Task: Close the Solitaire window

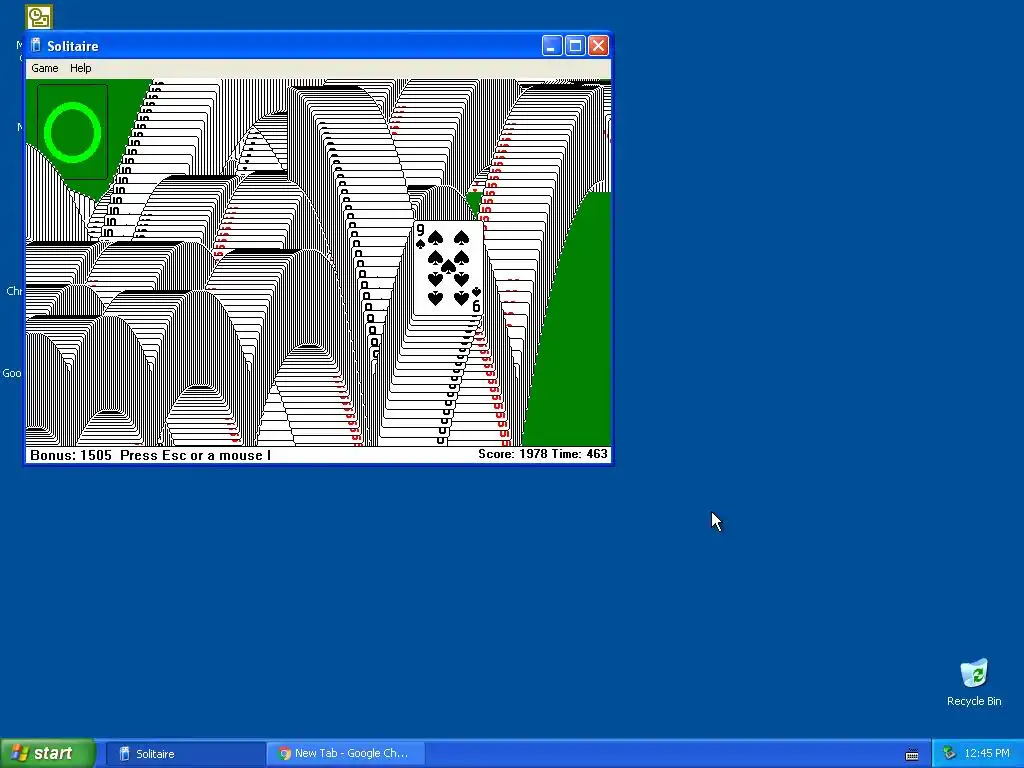Action: [598, 46]
